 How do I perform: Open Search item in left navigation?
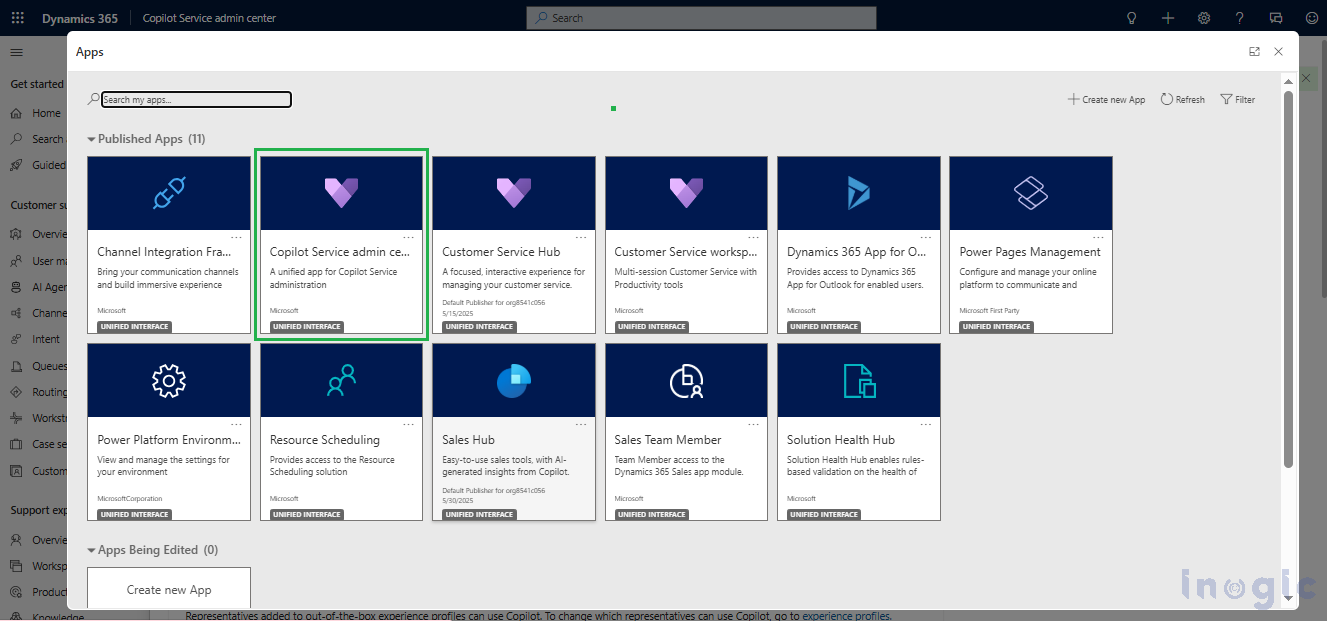(36, 139)
